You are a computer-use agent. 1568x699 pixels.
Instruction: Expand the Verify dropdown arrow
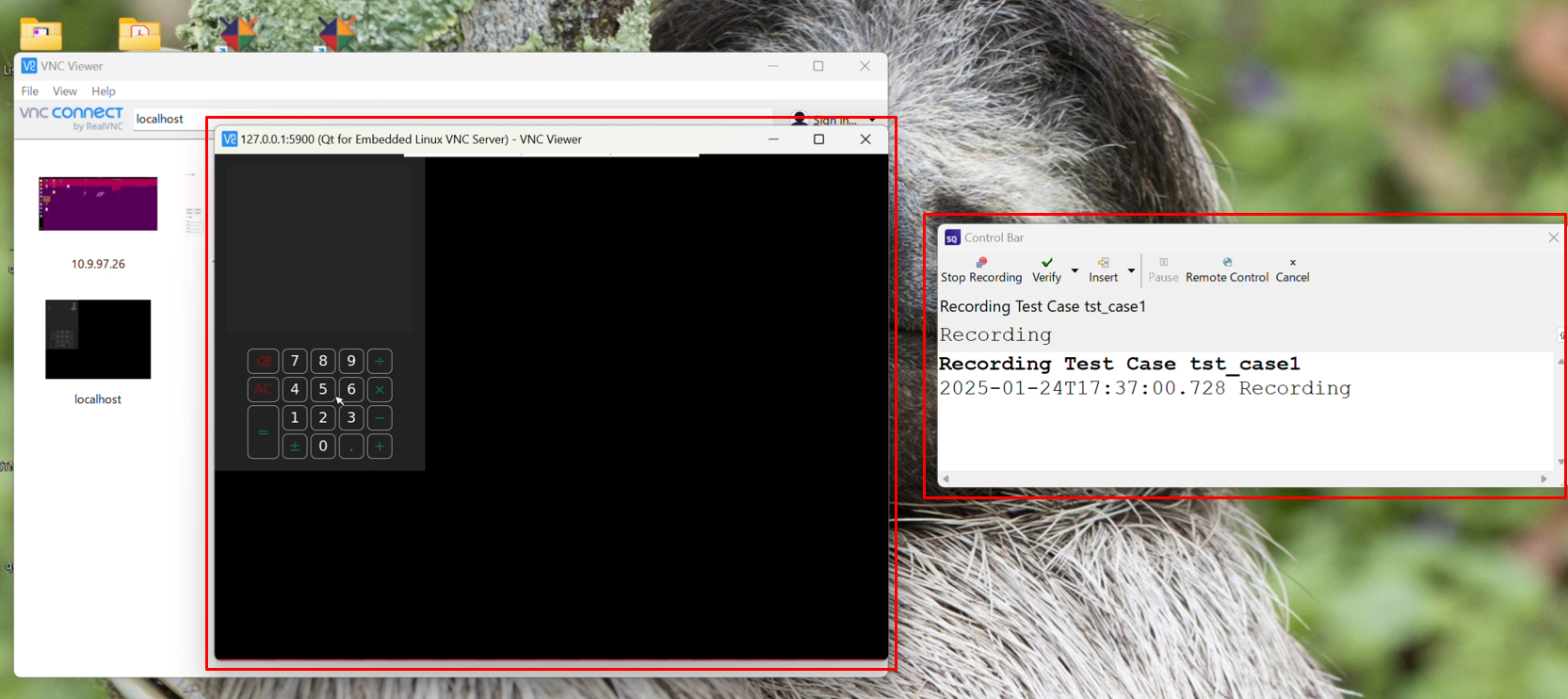[1075, 270]
